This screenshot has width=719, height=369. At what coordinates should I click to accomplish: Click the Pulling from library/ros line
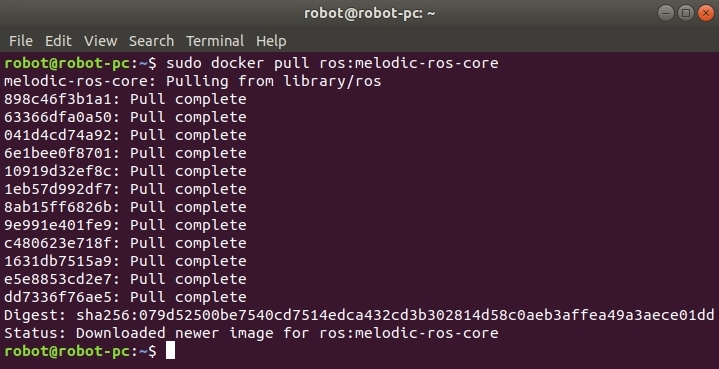tap(193, 81)
